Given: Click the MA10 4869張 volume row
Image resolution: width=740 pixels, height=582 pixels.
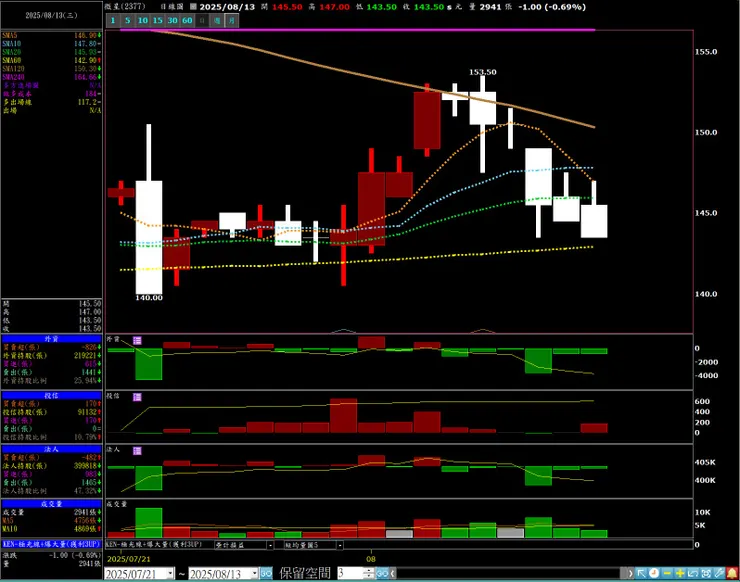Looking at the screenshot, I should tap(51, 529).
